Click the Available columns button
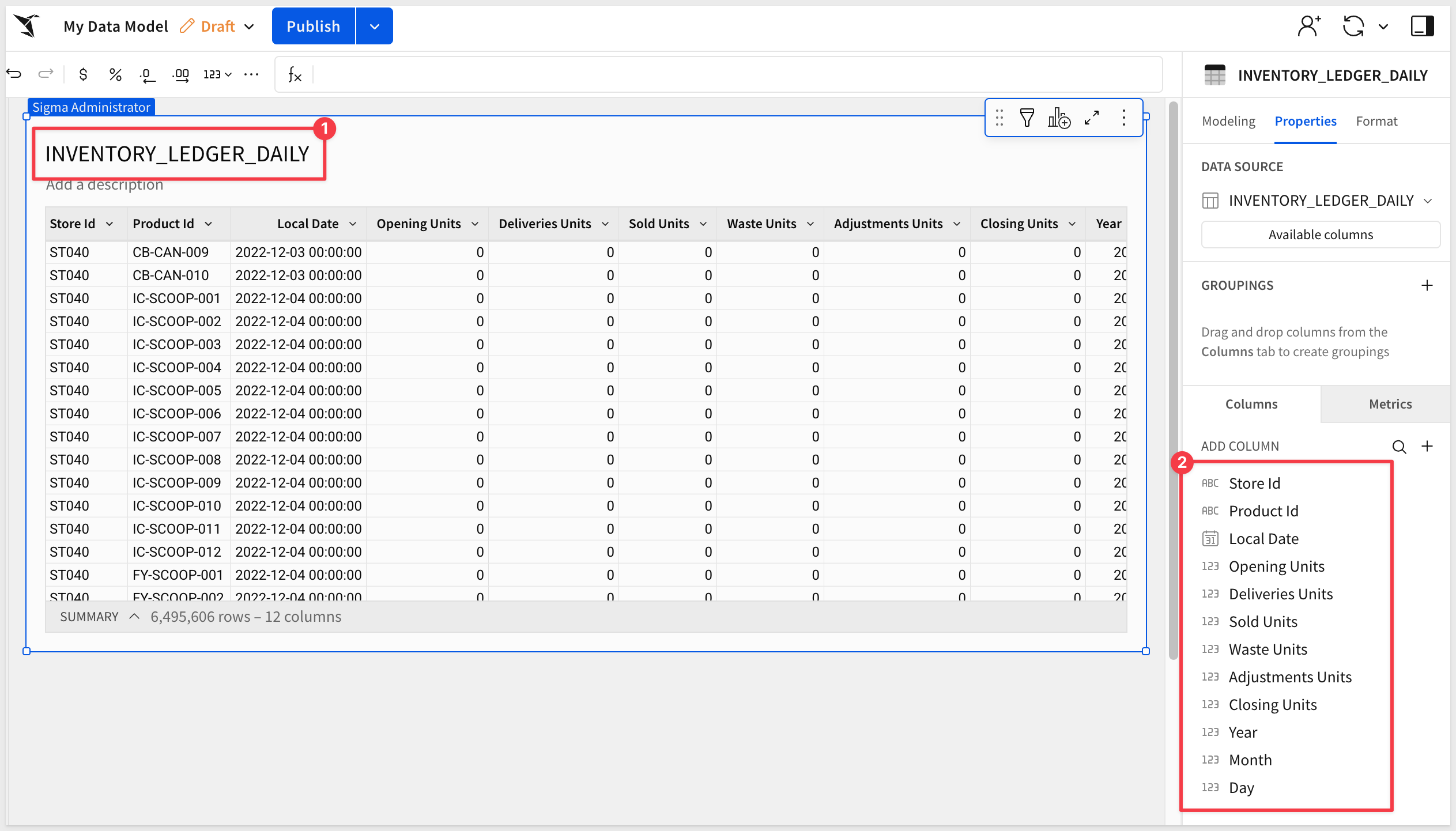This screenshot has height=831, width=1456. pyautogui.click(x=1320, y=235)
